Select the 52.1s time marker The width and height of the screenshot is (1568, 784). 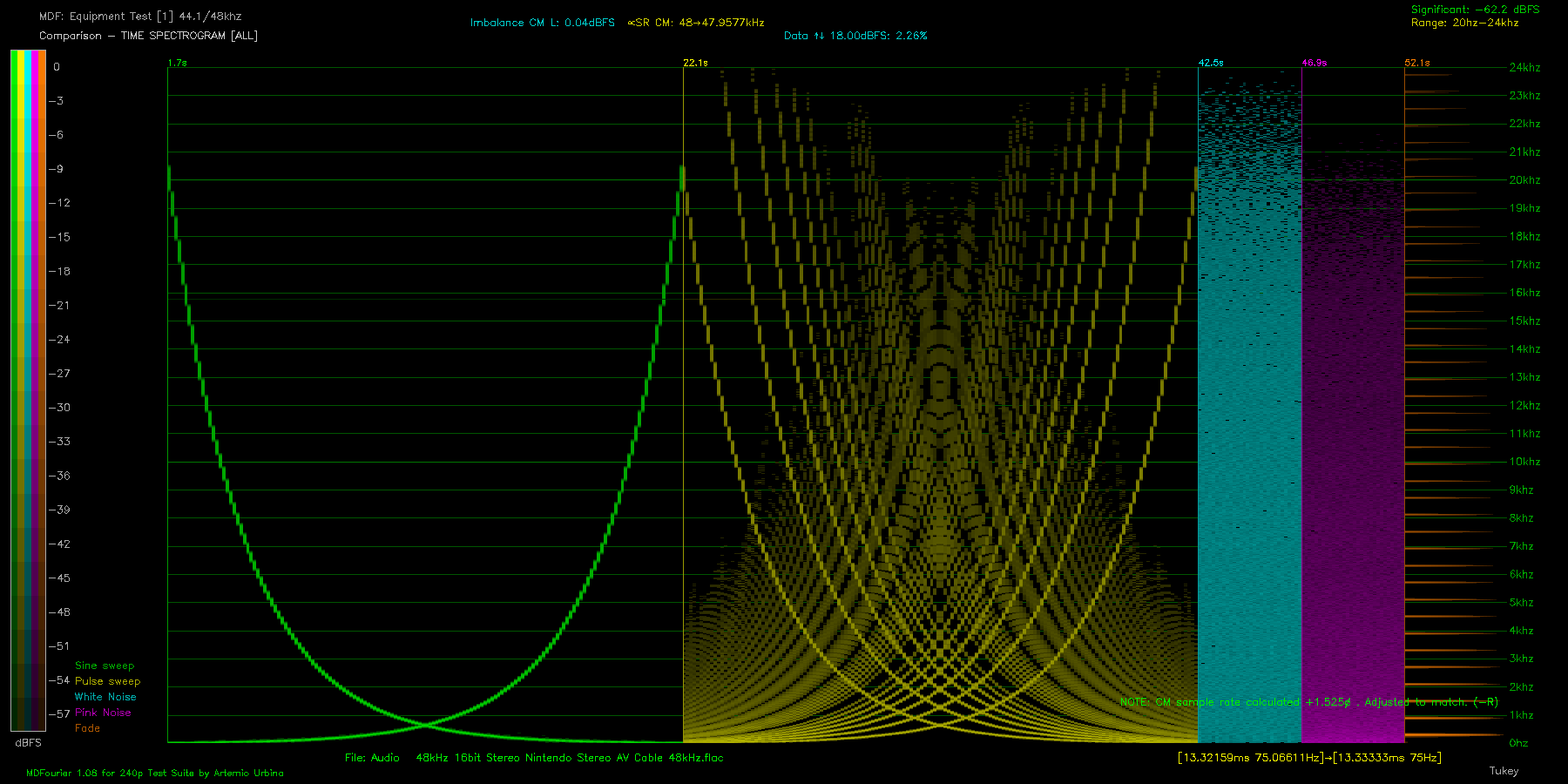click(x=1417, y=63)
